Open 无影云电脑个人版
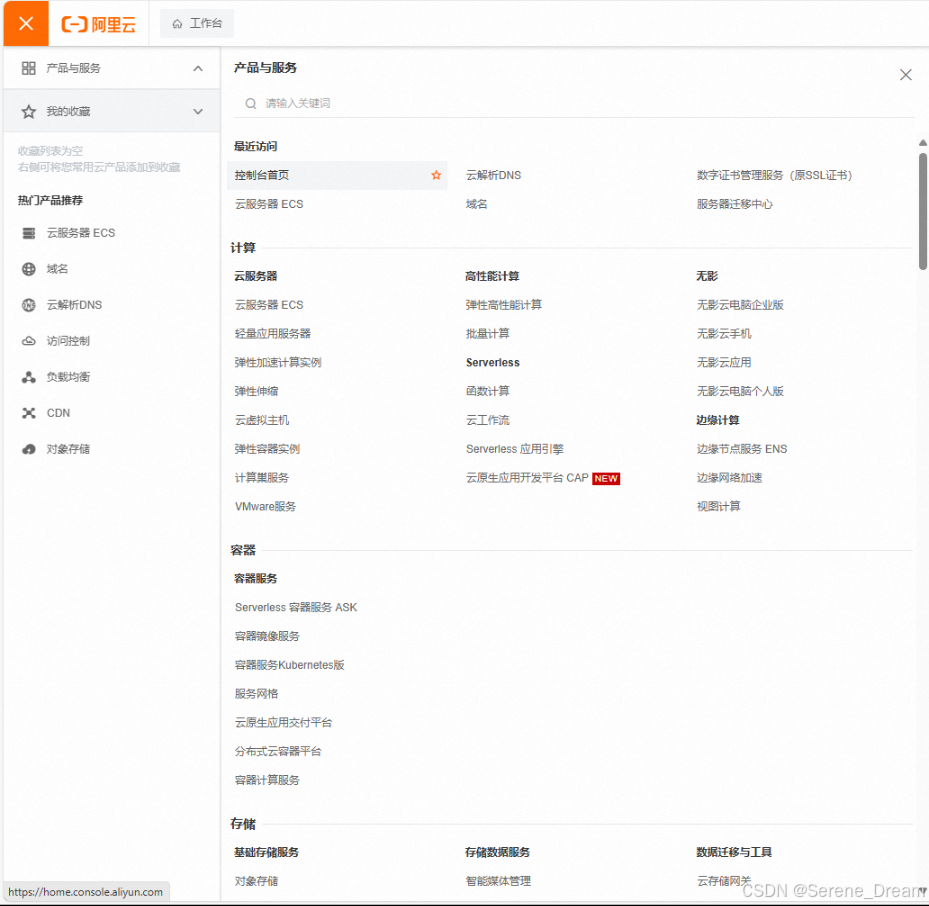The image size is (929, 906). (740, 392)
